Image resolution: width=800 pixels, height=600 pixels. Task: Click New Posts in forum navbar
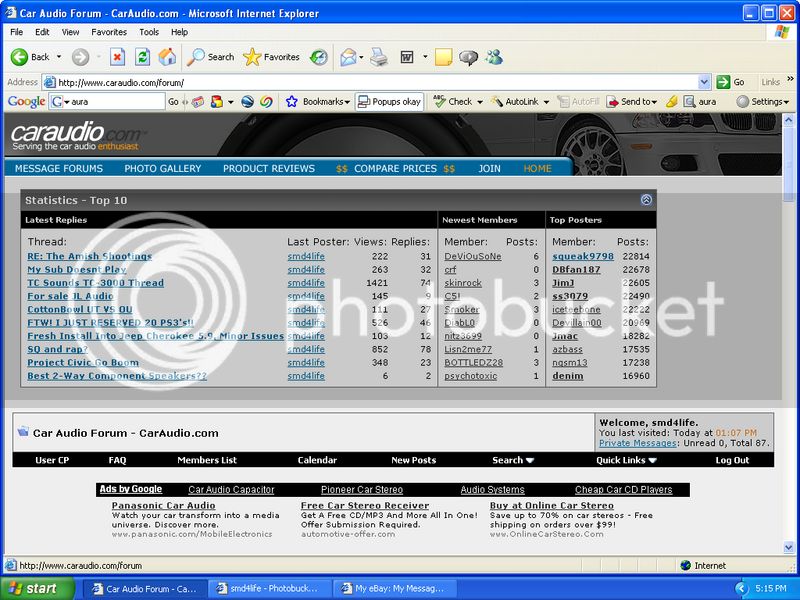click(413, 460)
